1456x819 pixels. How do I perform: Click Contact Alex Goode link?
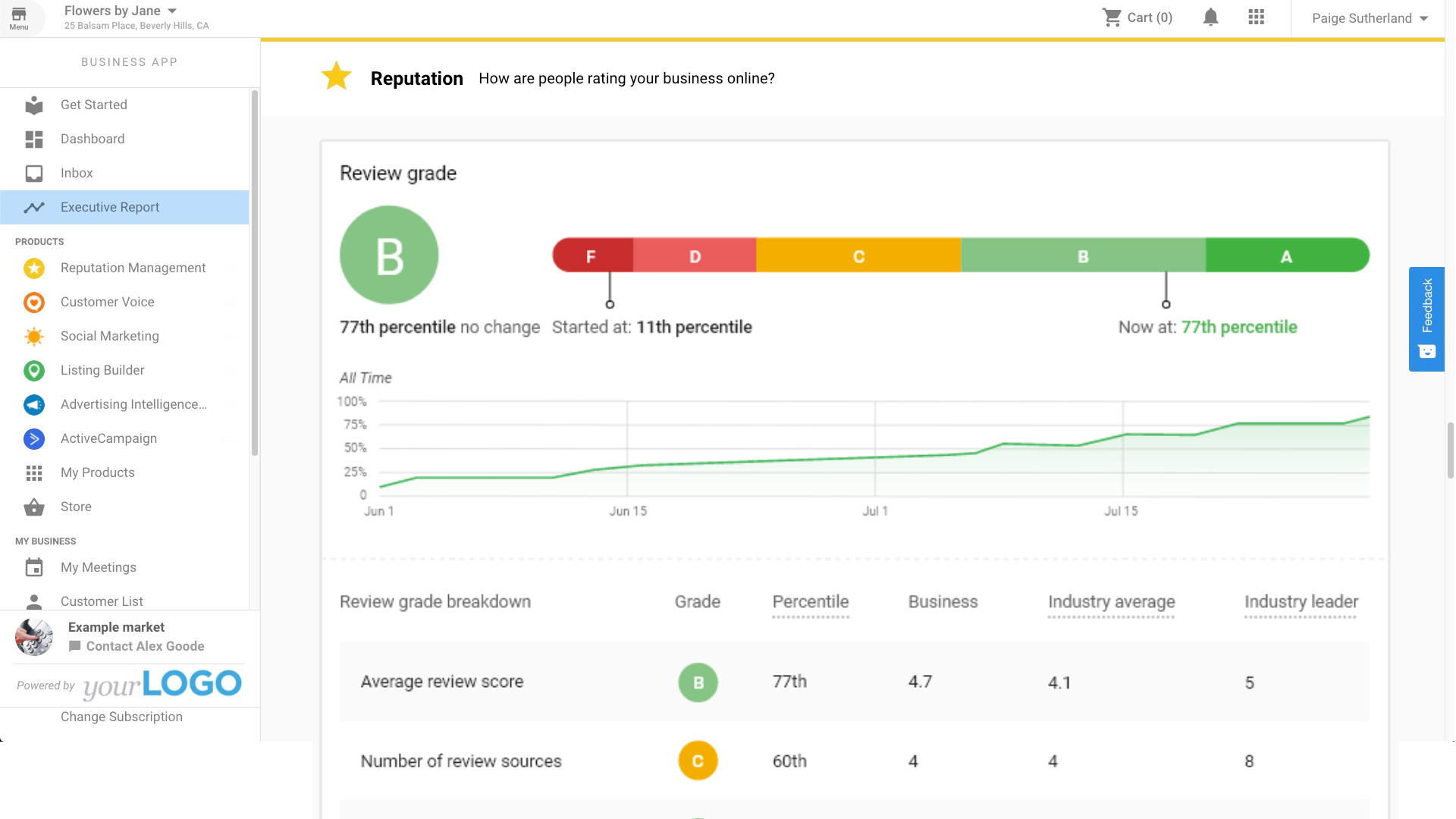click(x=137, y=646)
